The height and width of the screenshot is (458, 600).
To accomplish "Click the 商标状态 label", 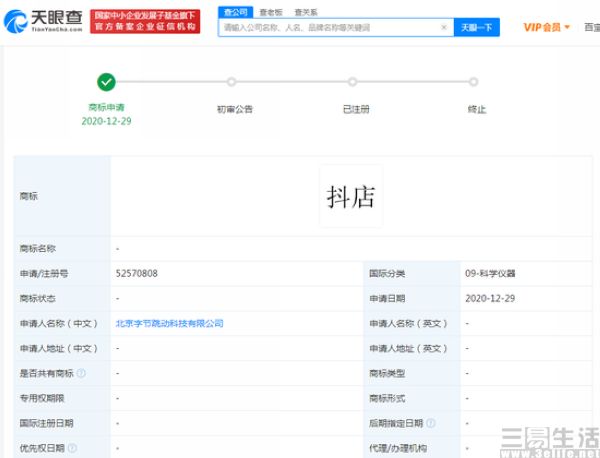I will (x=38, y=298).
